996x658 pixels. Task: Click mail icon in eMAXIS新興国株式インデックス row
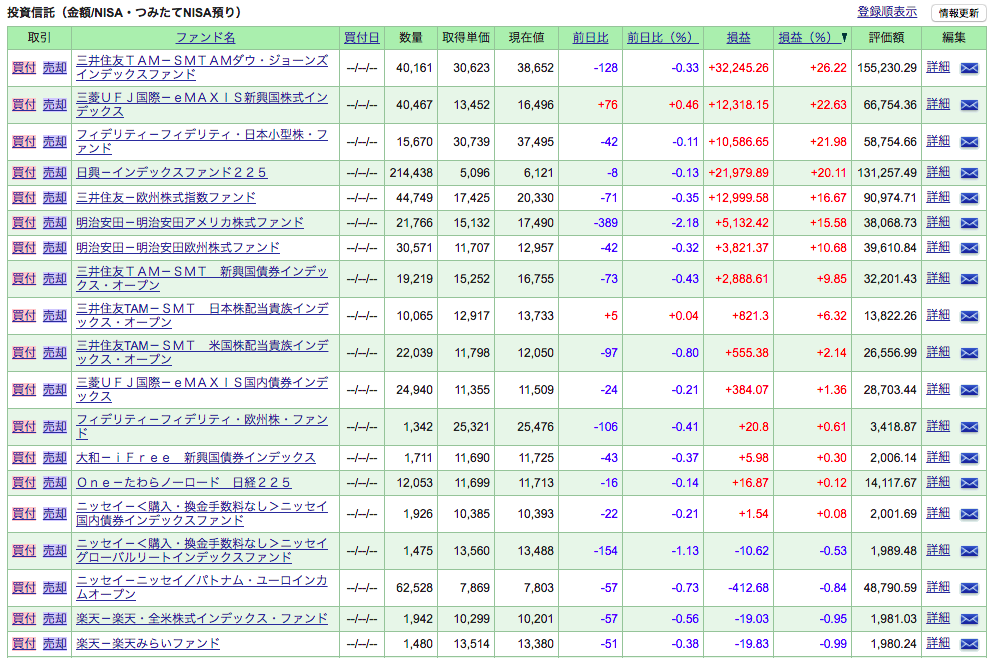point(969,105)
